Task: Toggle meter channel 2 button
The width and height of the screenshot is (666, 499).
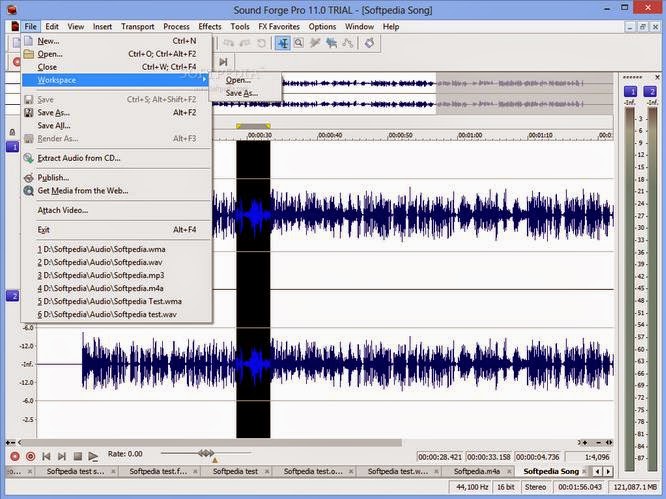Action: click(x=650, y=91)
